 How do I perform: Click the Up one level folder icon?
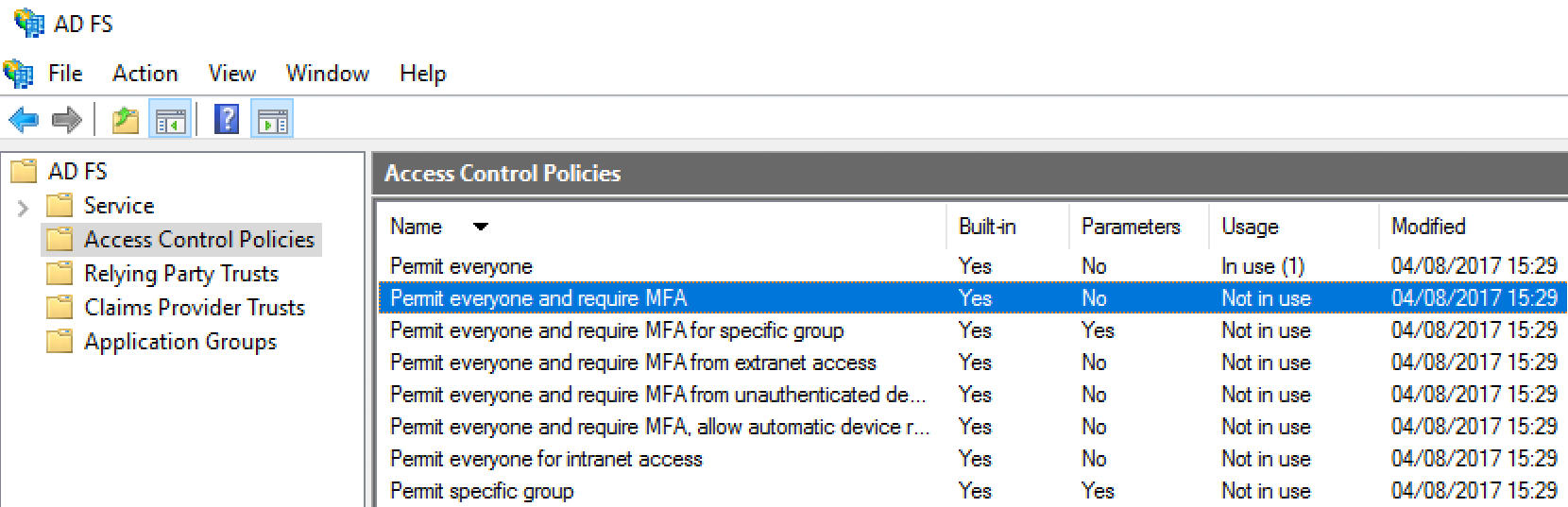125,120
